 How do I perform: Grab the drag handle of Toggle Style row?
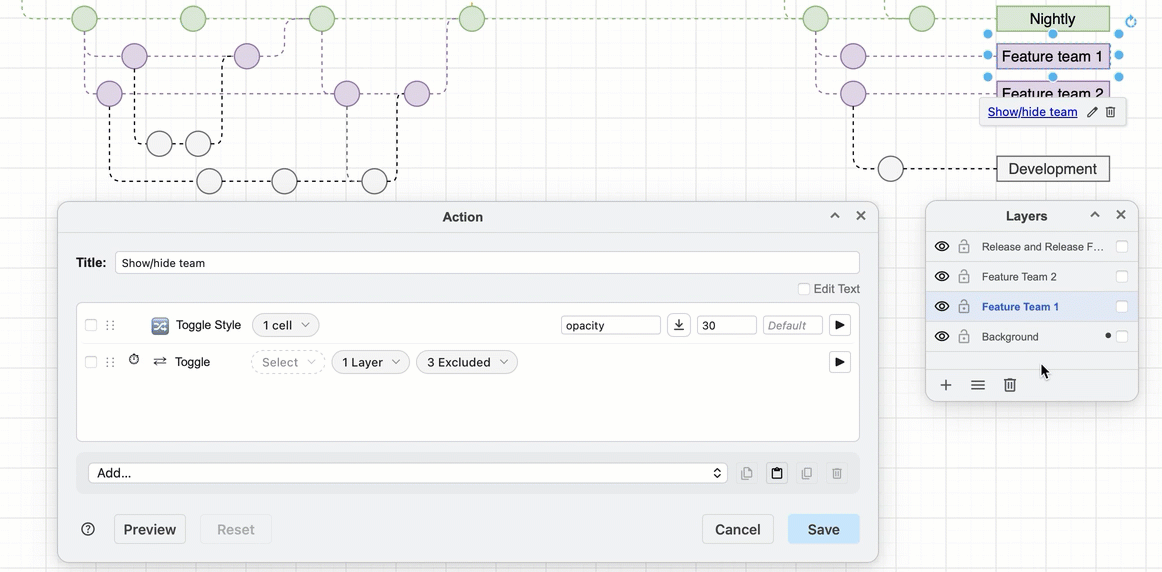[x=110, y=325]
